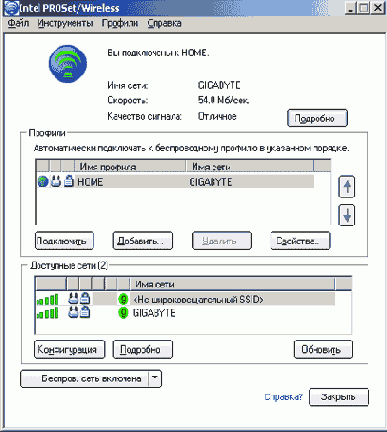
Task: Click Имя сети column header in available networks
Action: coord(232,284)
